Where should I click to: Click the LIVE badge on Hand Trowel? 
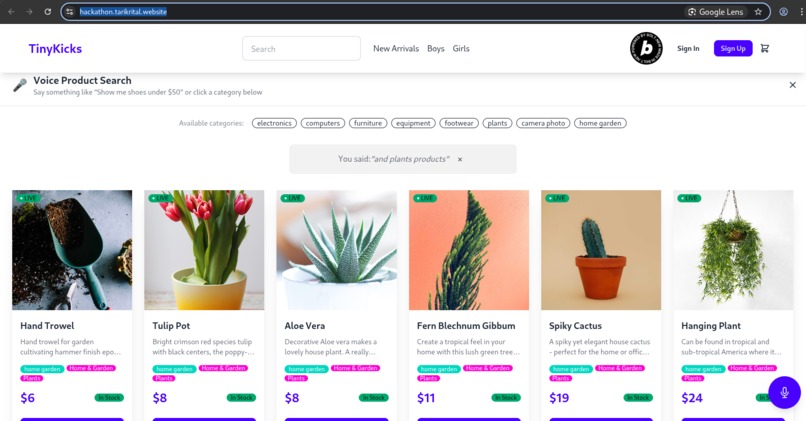tap(28, 198)
